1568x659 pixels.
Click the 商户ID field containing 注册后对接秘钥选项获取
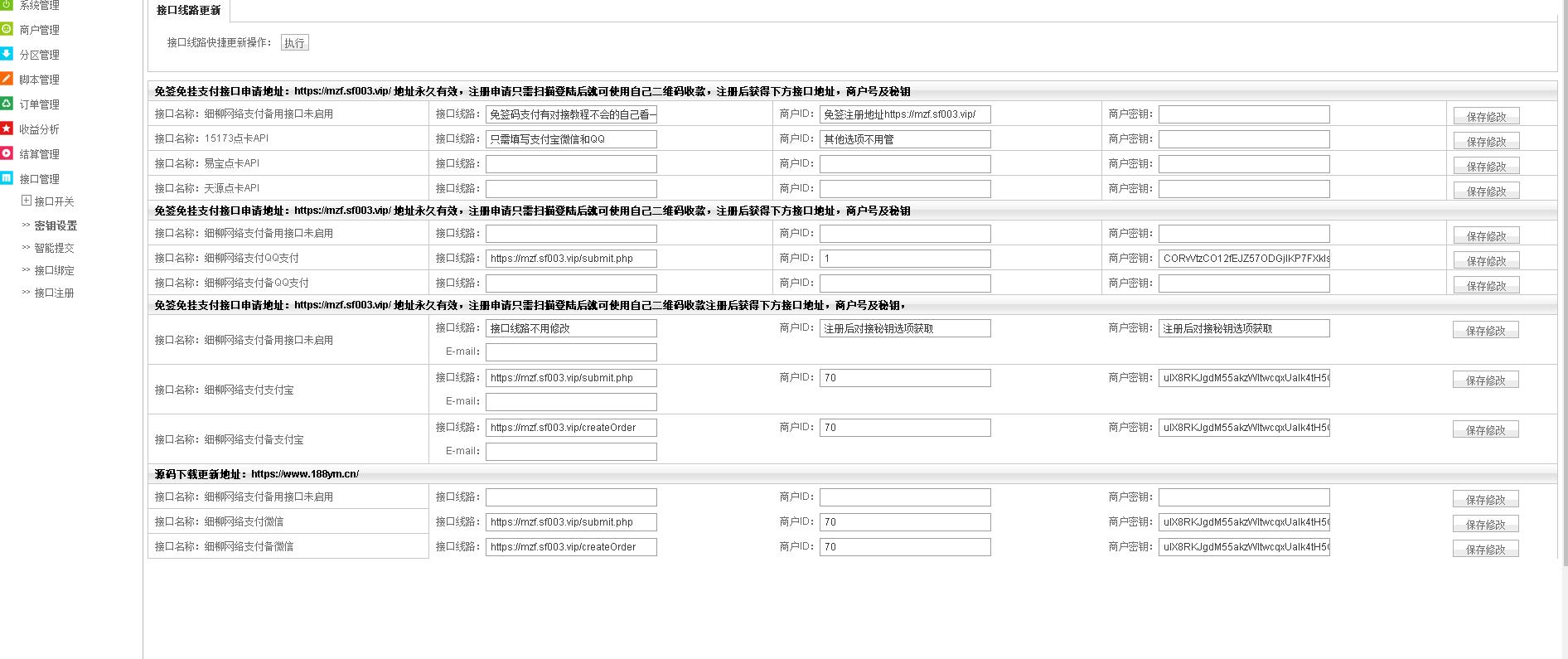coord(905,328)
